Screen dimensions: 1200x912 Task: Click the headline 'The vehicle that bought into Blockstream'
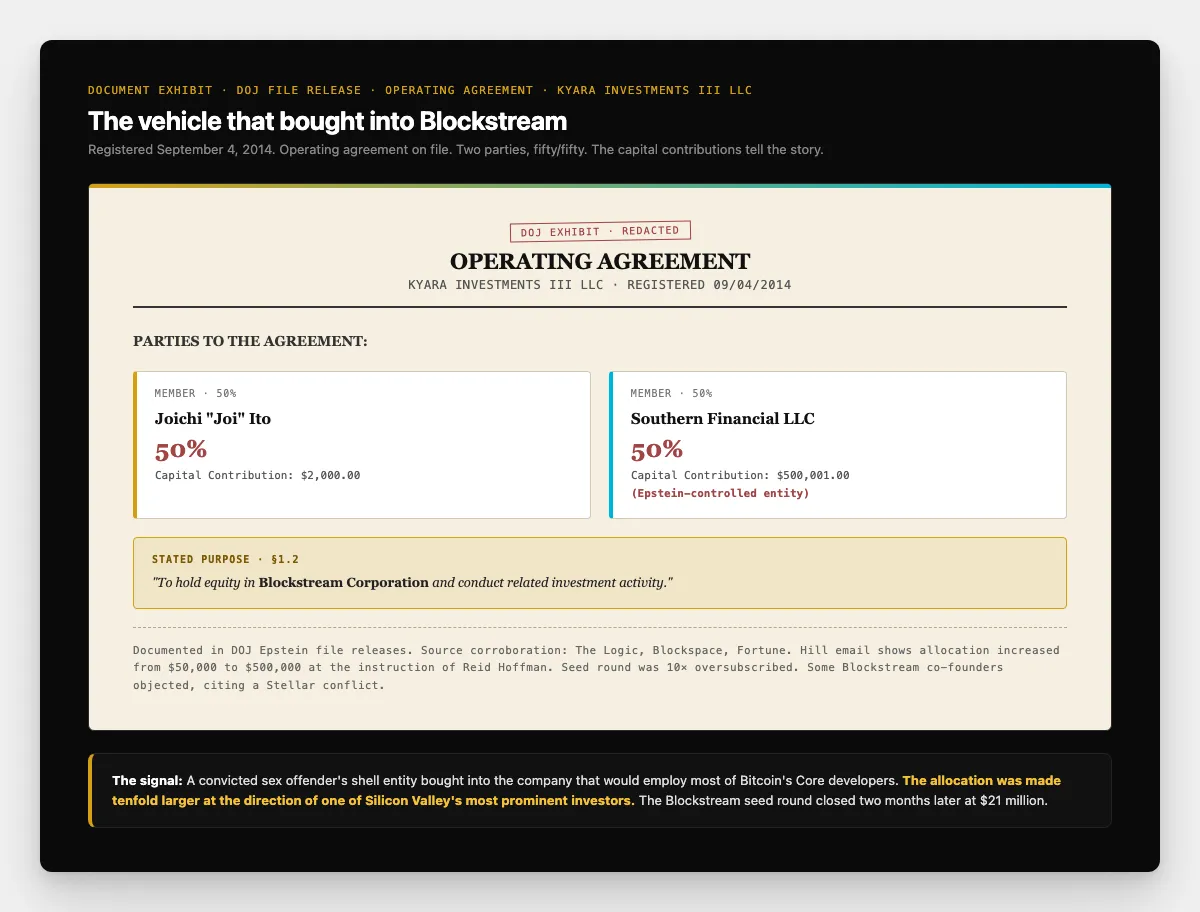click(328, 122)
